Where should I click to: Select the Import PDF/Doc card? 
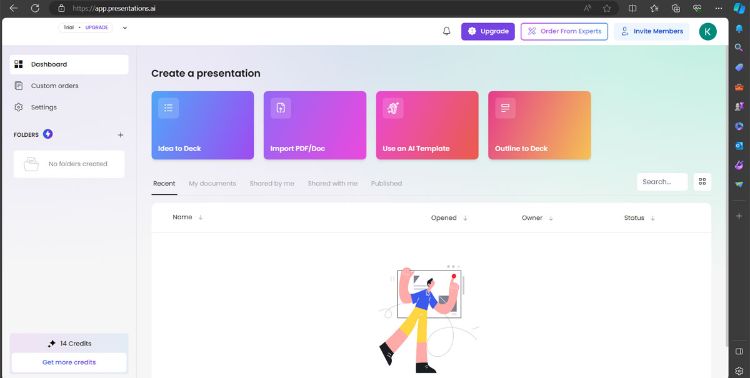tap(315, 125)
